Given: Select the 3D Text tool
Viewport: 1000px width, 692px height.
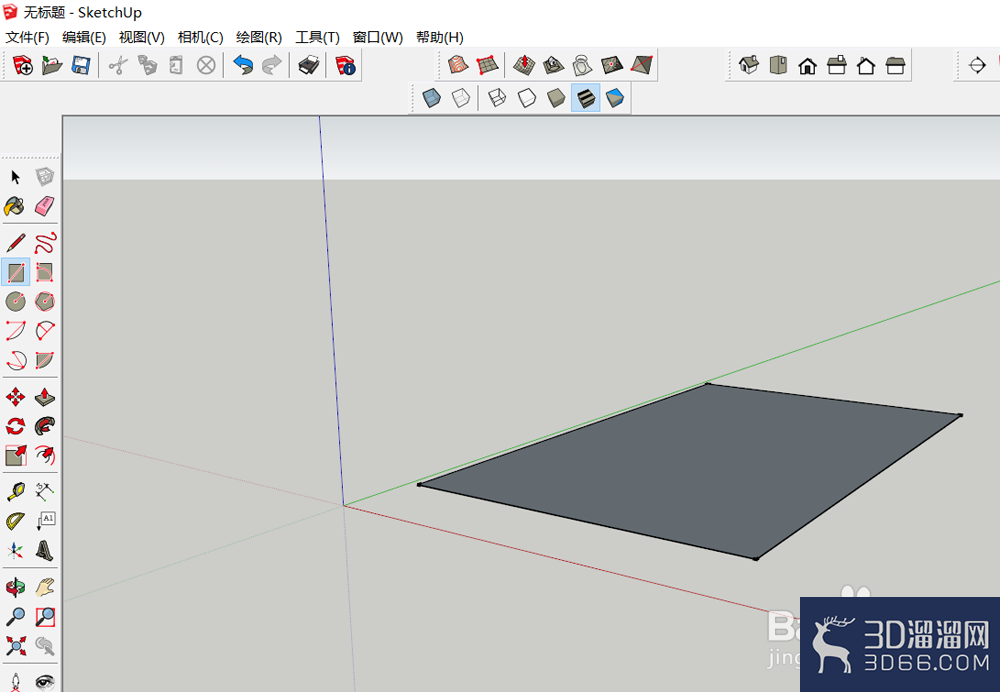Looking at the screenshot, I should click(45, 550).
